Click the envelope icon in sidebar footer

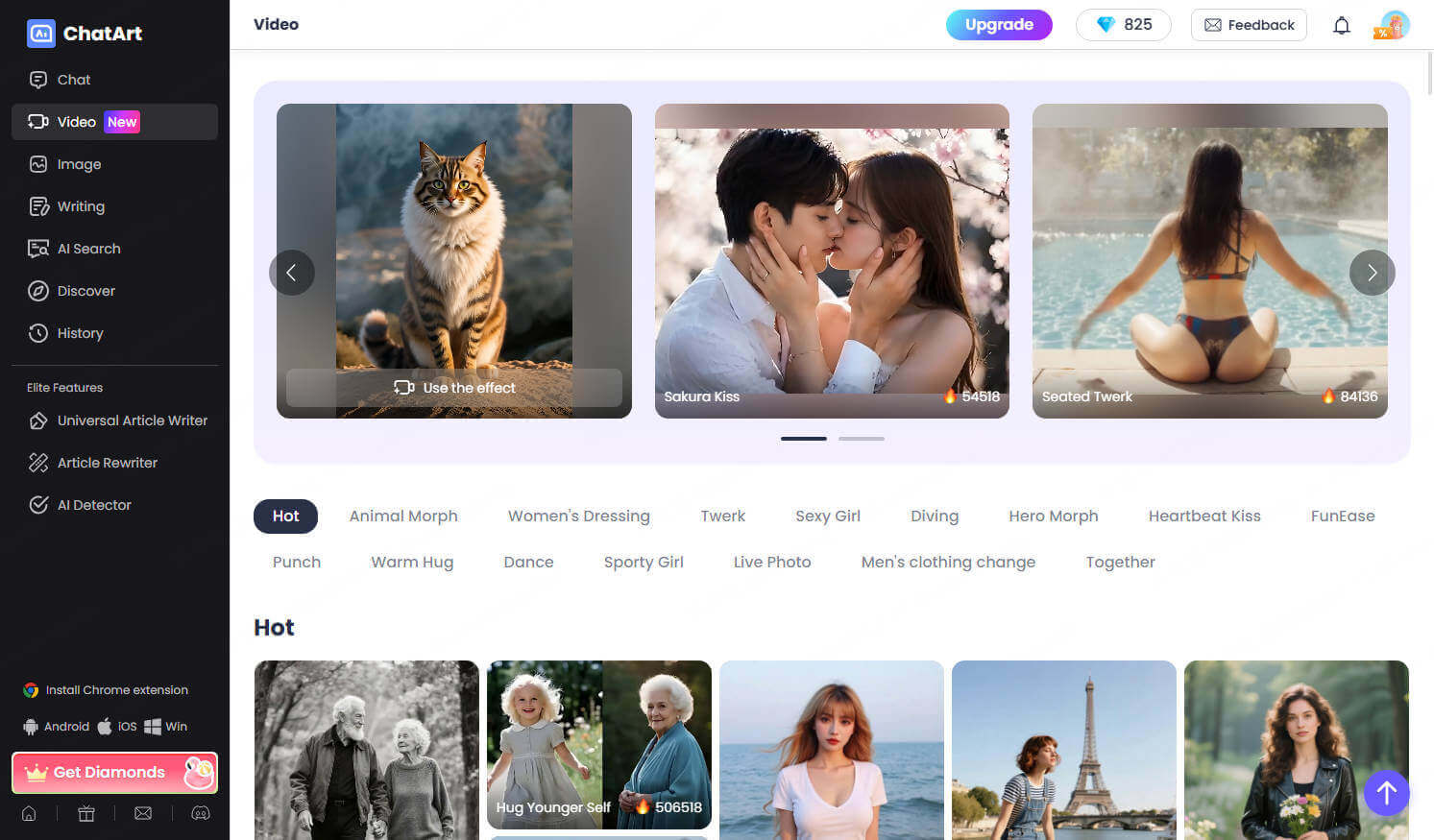click(143, 813)
